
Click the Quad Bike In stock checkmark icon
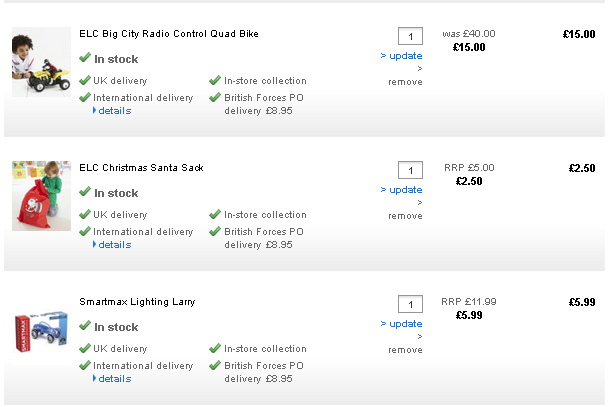coord(85,58)
